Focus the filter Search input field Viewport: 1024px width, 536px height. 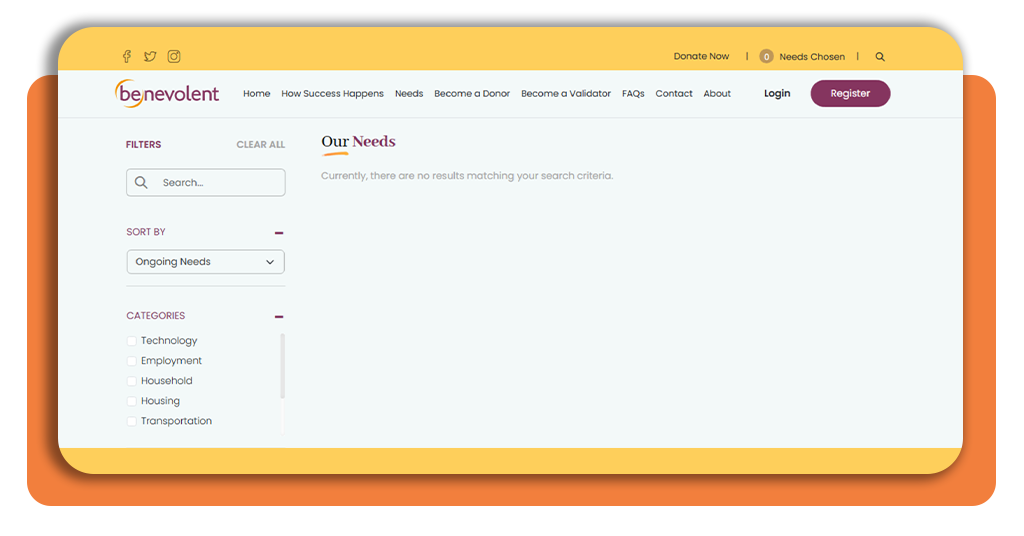206,182
